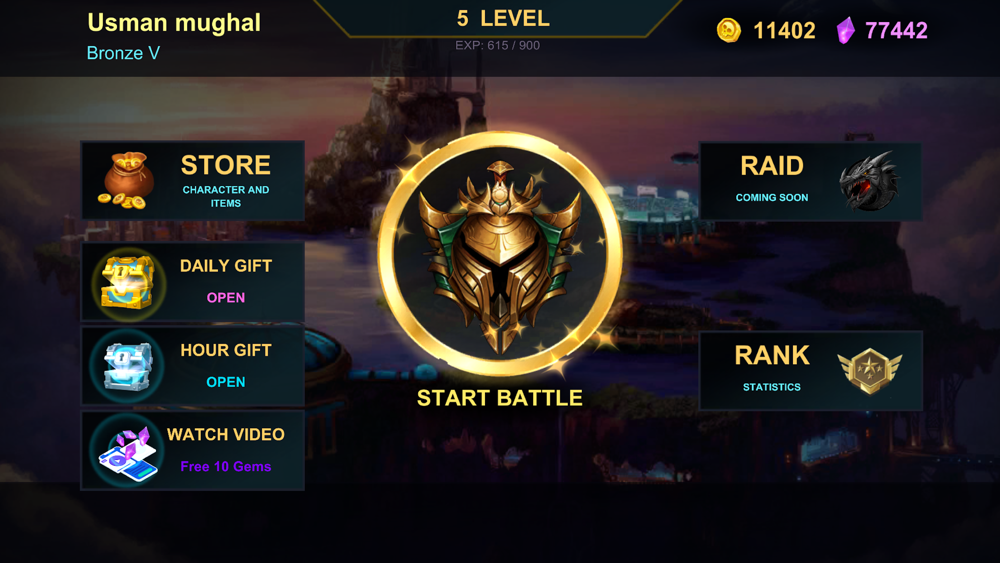1000x563 pixels.
Task: Tap the purple gem currency icon
Action: pyautogui.click(x=846, y=30)
